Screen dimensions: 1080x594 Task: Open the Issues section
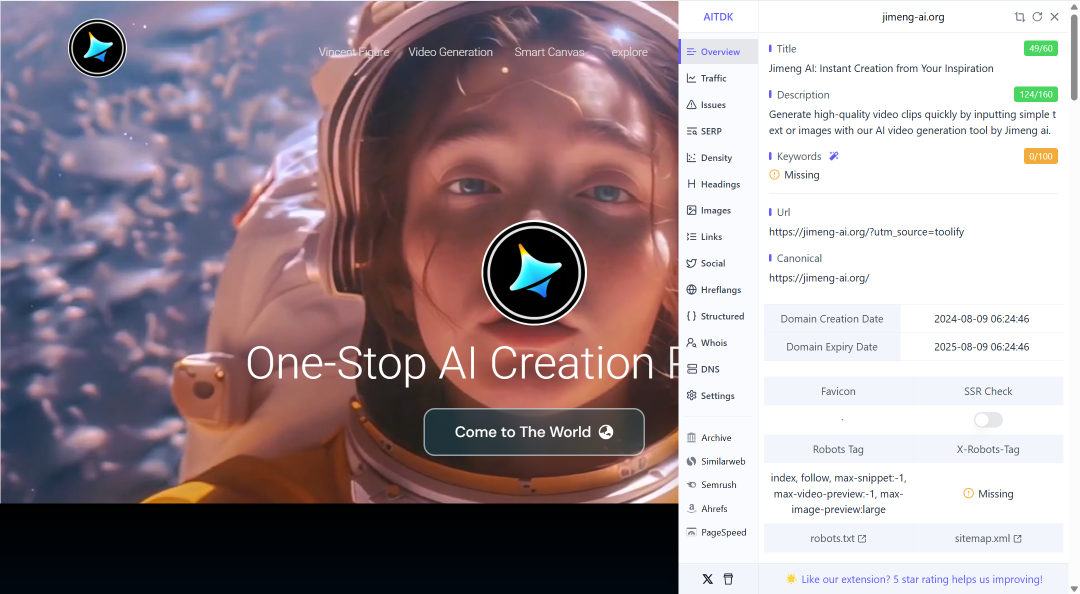[x=718, y=105]
